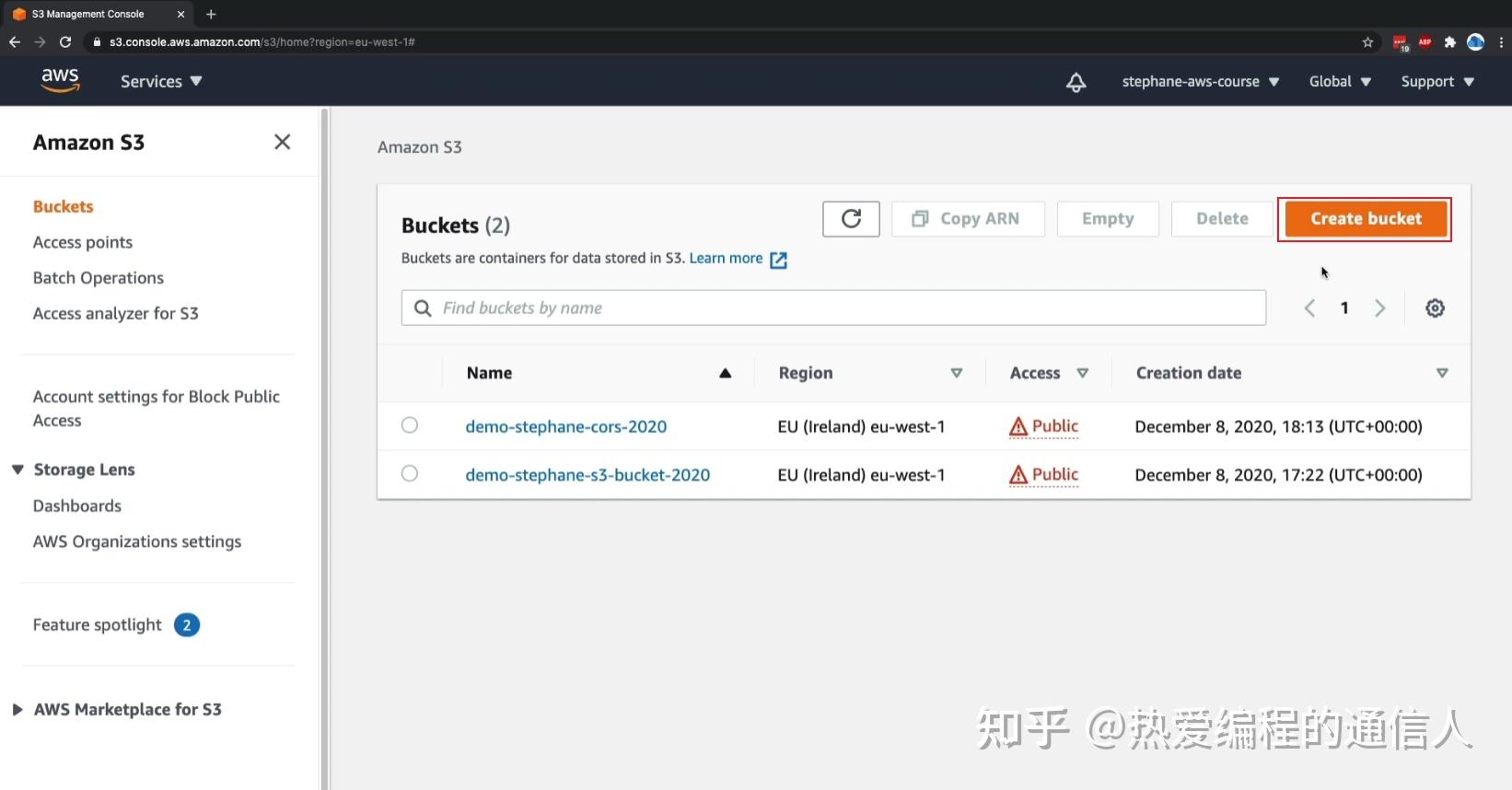Sort by Creation date column arrow
The image size is (1512, 790).
pos(1442,373)
